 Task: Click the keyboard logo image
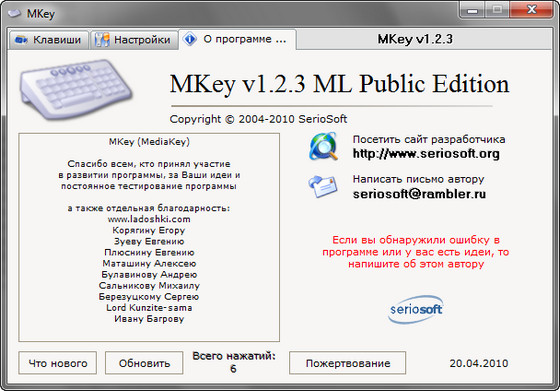pyautogui.click(x=76, y=90)
